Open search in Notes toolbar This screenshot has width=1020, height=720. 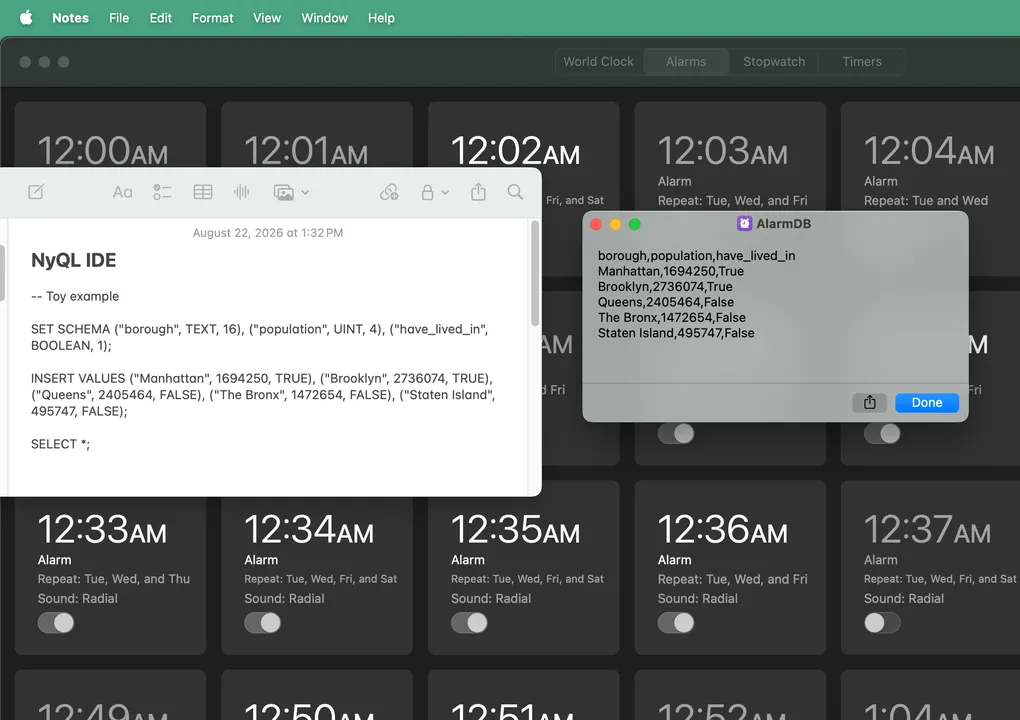(x=515, y=192)
